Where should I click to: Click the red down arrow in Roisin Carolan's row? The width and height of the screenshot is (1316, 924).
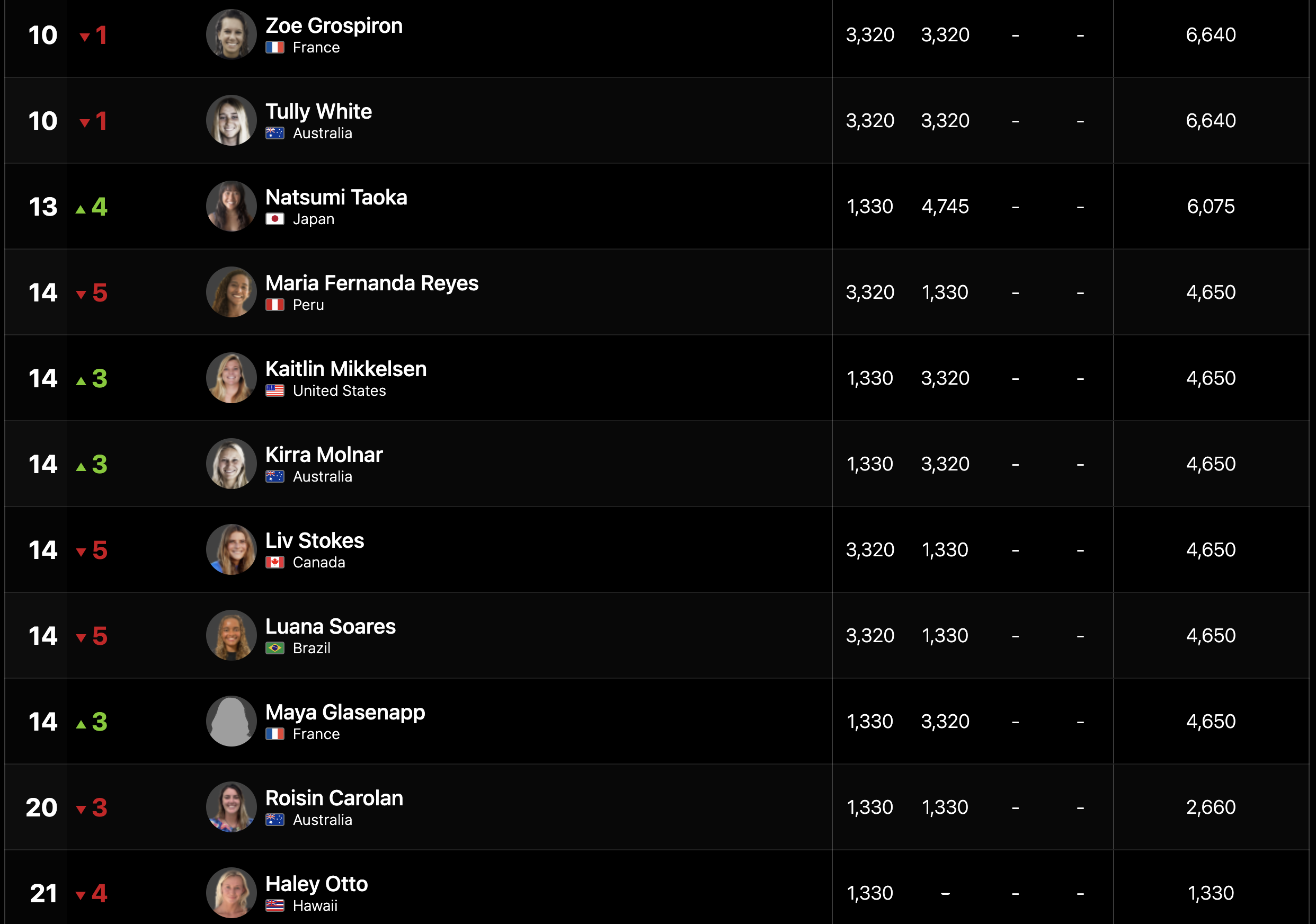coord(81,810)
